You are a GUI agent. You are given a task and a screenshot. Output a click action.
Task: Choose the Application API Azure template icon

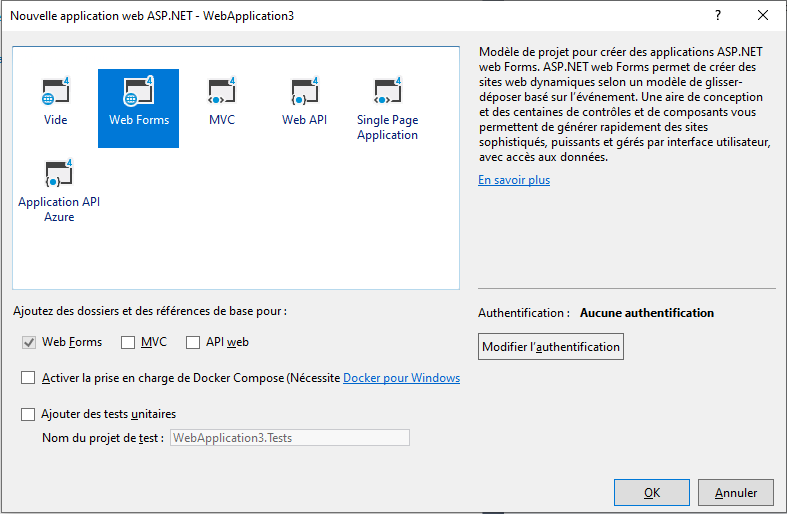(x=59, y=174)
